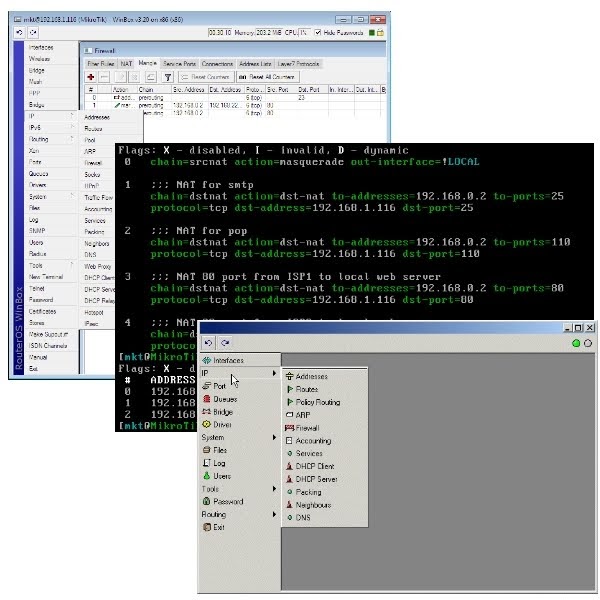Click the green square status indicator in WinBox v3.20
The image size is (600, 600).
pyautogui.click(x=372, y=33)
